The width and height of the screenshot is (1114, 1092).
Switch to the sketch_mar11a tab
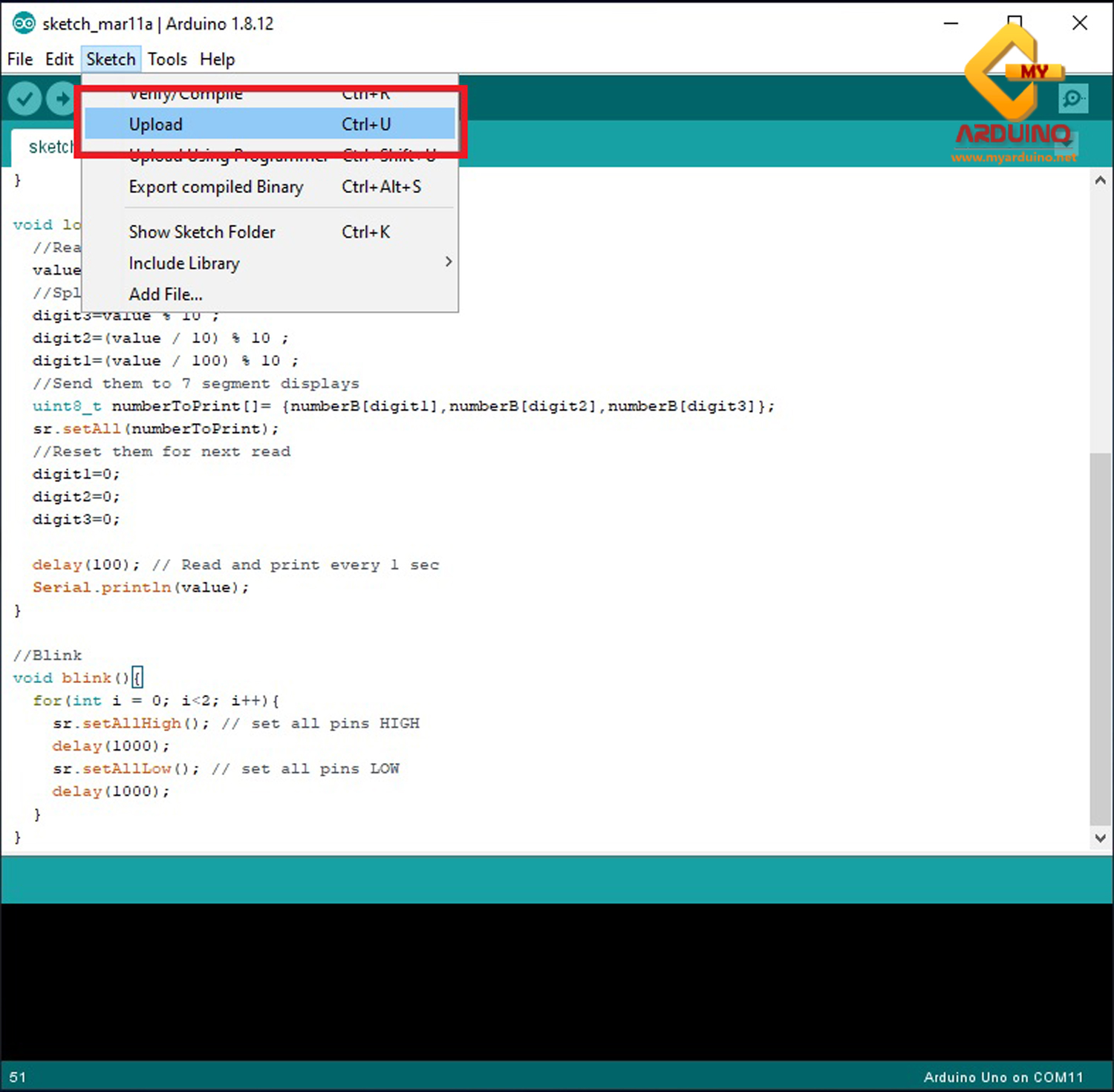51,147
